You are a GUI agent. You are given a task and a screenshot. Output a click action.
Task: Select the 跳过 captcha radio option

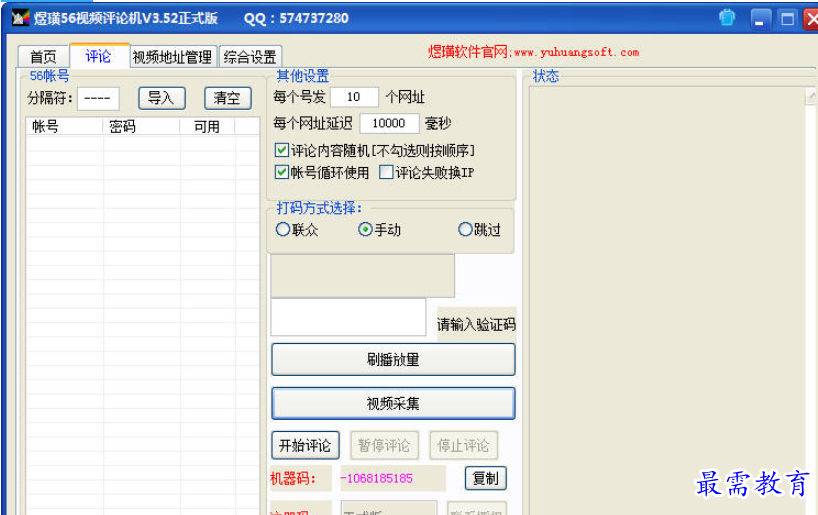[x=465, y=229]
